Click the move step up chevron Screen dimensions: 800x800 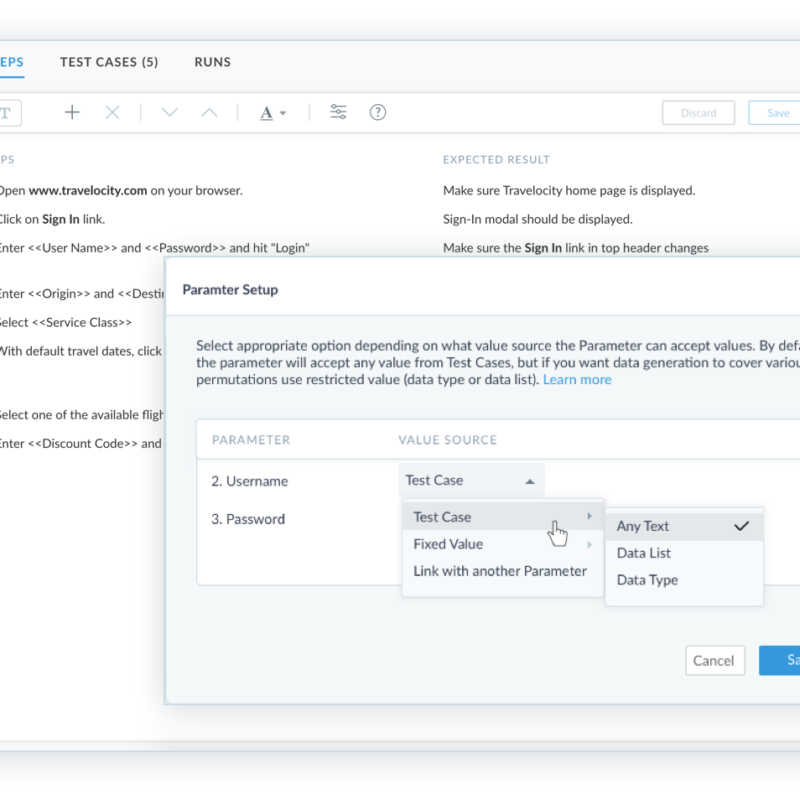click(x=209, y=113)
